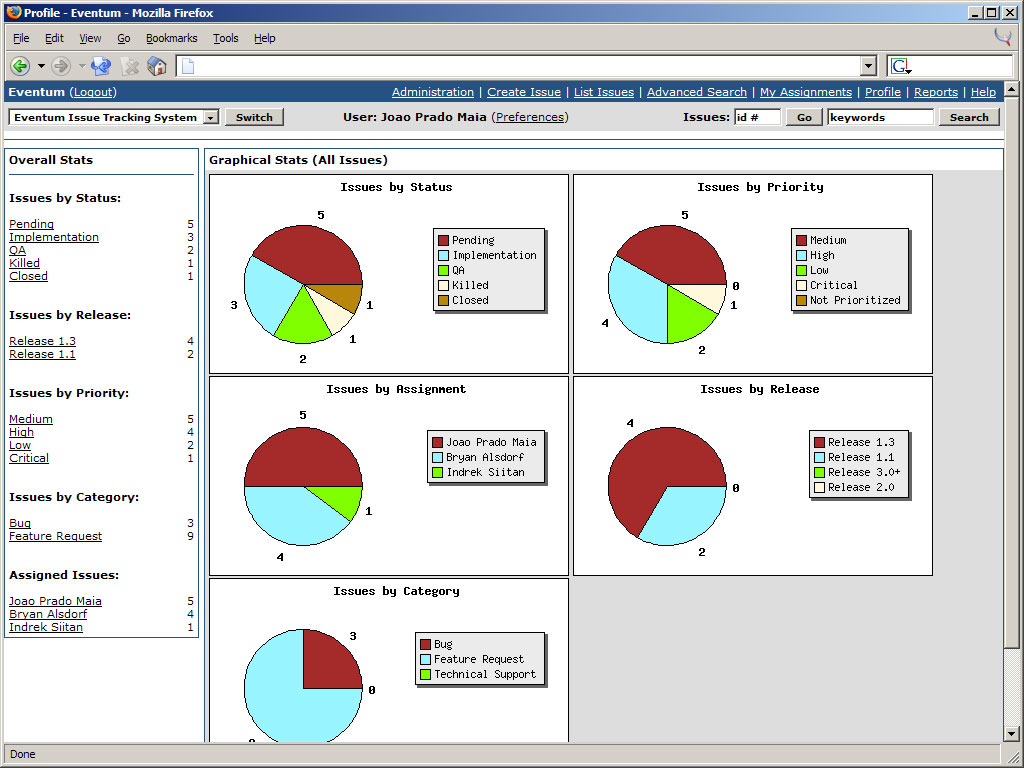Click the Home icon in the toolbar
1024x768 pixels.
coord(157,66)
